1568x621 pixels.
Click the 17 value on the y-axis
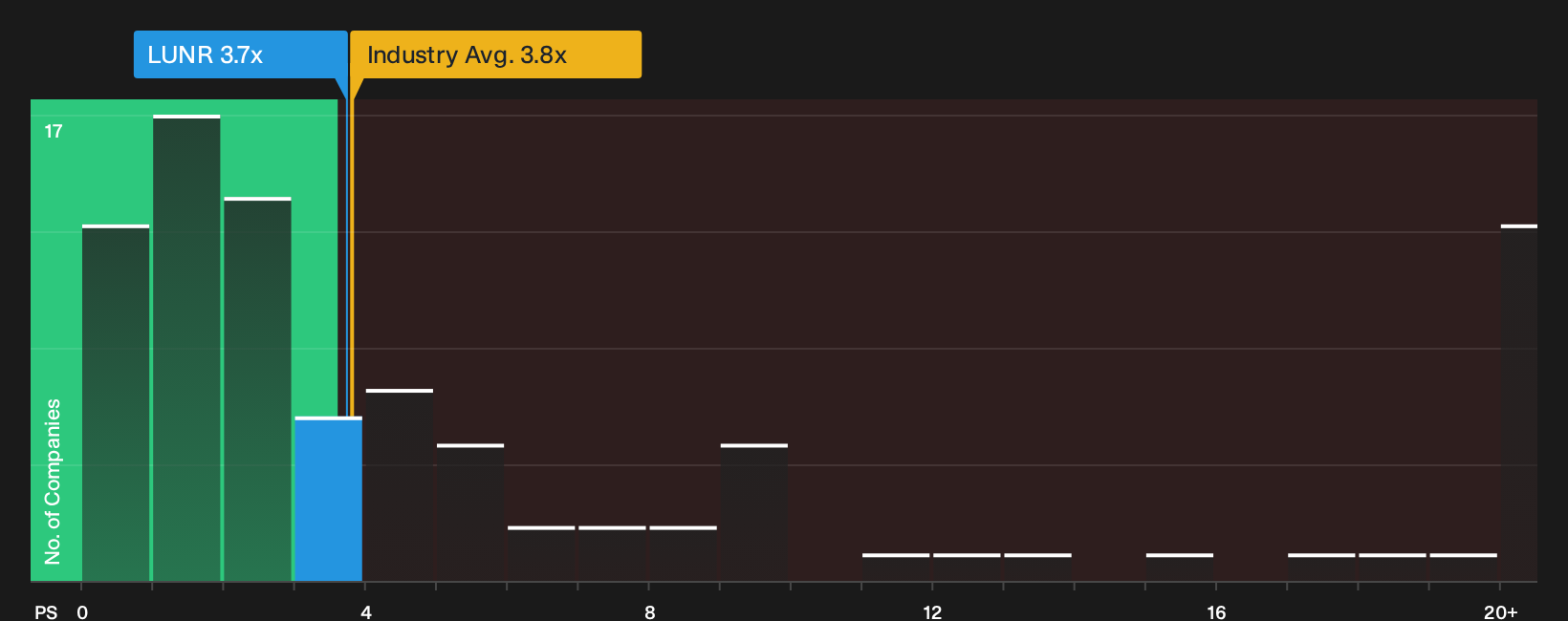(54, 132)
